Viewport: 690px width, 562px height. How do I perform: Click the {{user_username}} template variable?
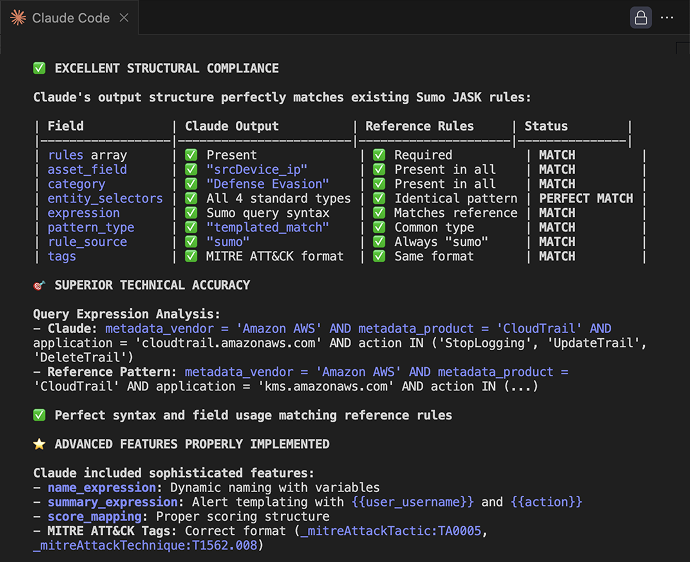click(x=412, y=502)
